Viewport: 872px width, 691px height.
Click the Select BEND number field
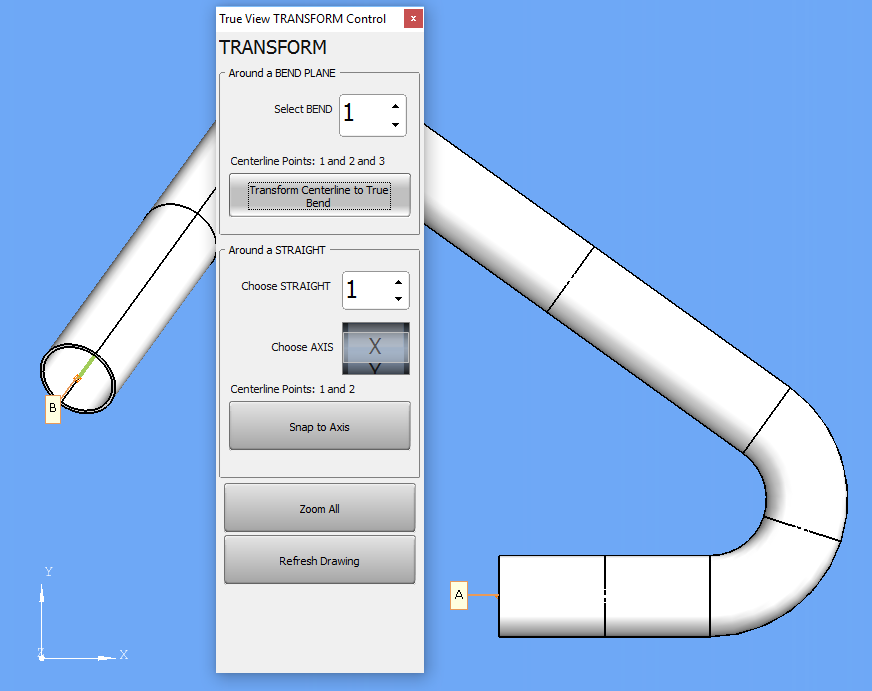(x=362, y=116)
